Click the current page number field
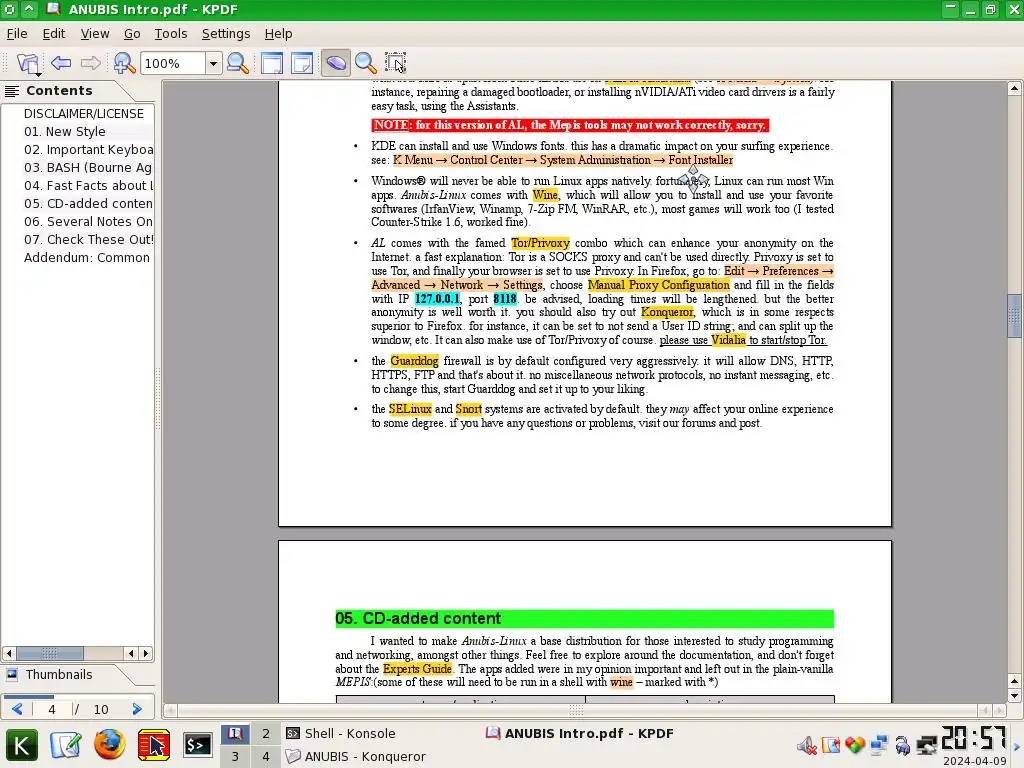 pos(52,709)
